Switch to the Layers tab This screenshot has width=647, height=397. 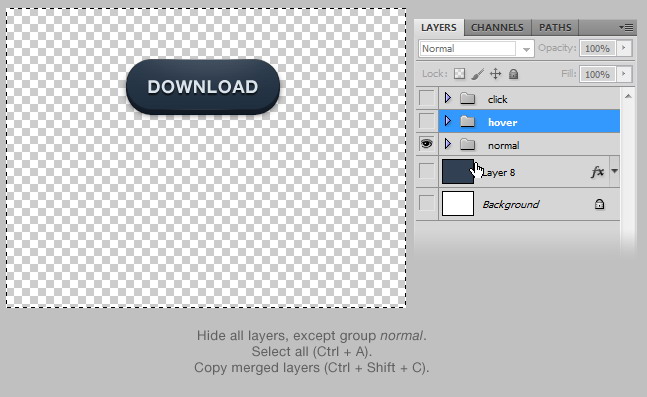(x=439, y=28)
